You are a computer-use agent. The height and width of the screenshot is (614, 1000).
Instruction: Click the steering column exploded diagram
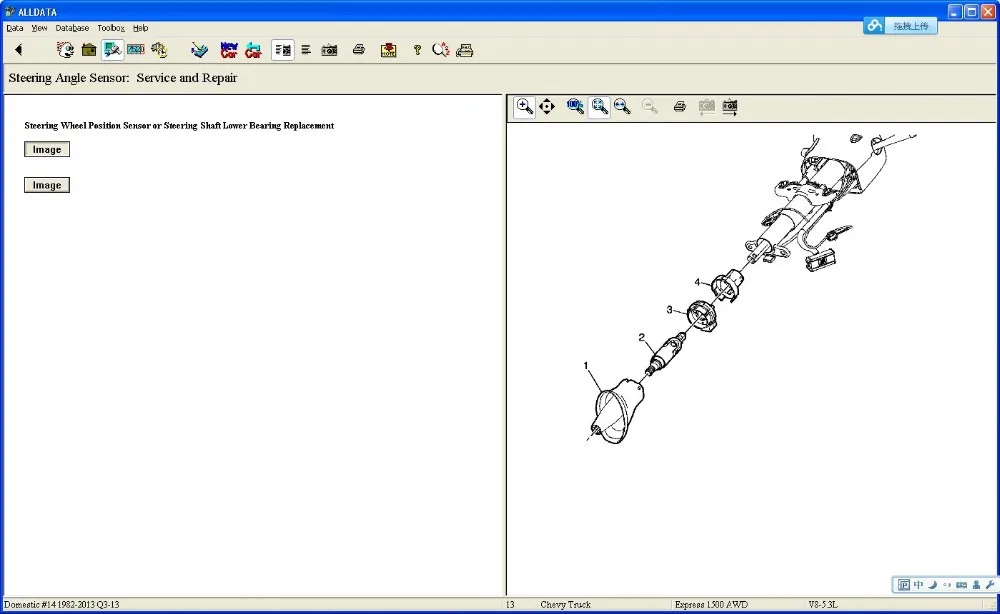(x=751, y=288)
